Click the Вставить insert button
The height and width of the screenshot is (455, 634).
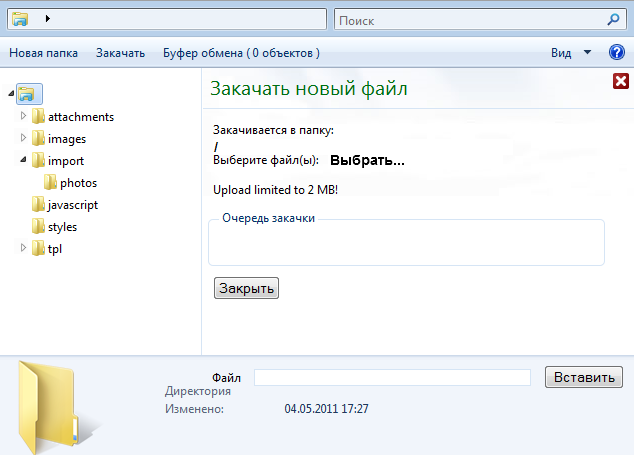584,377
